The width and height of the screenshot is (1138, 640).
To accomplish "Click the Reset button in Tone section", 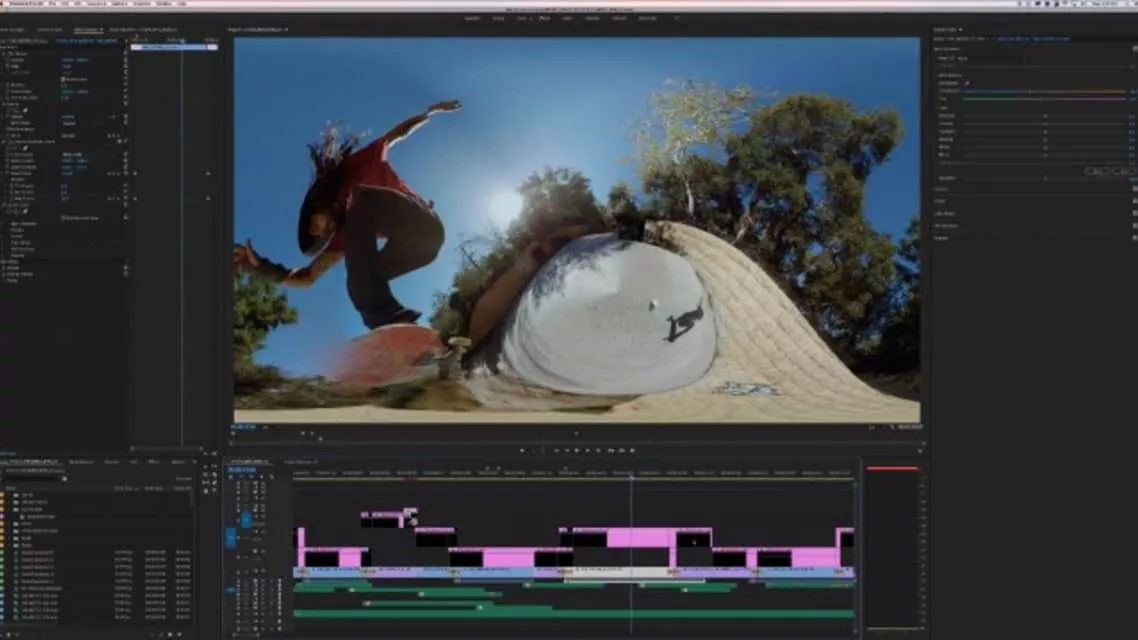I will (x=1120, y=171).
